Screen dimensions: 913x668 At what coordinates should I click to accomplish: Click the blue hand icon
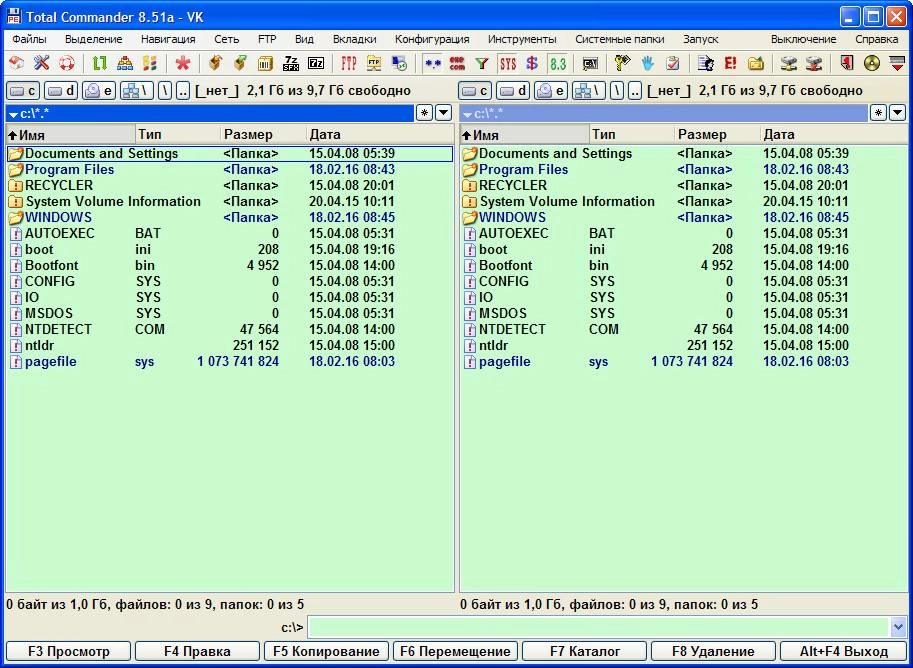[x=647, y=63]
